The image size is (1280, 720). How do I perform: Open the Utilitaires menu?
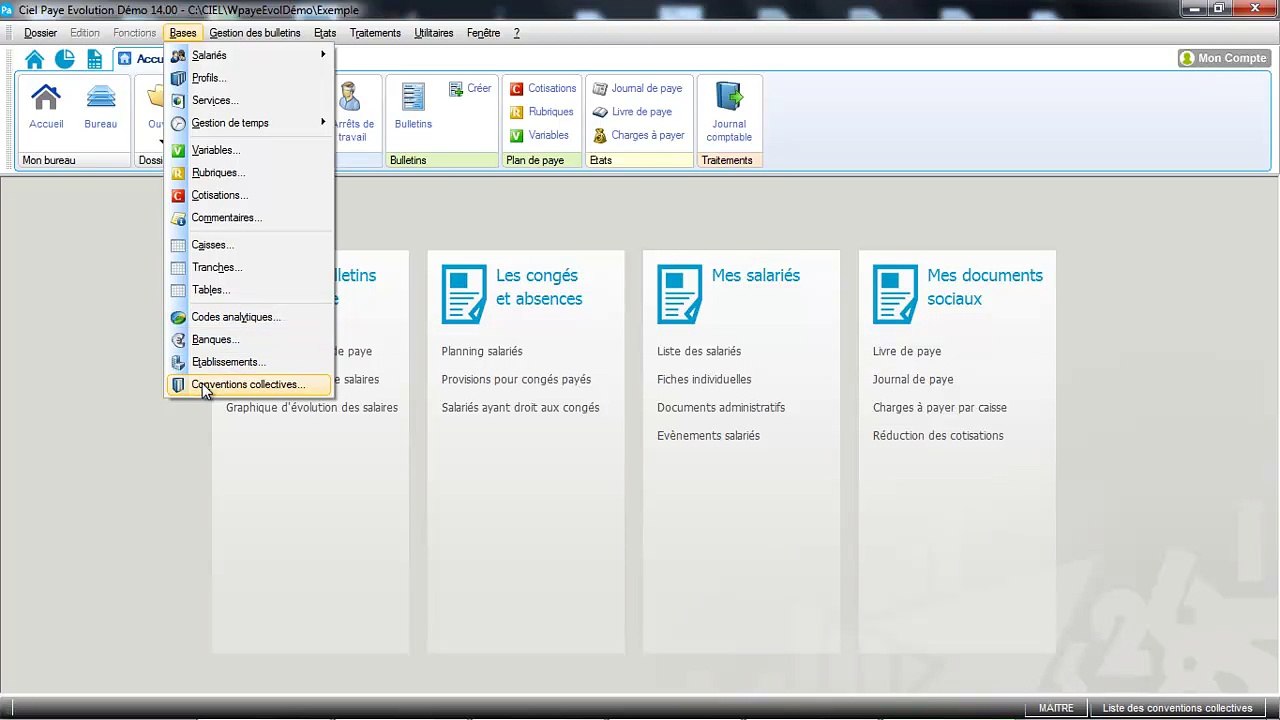434,33
